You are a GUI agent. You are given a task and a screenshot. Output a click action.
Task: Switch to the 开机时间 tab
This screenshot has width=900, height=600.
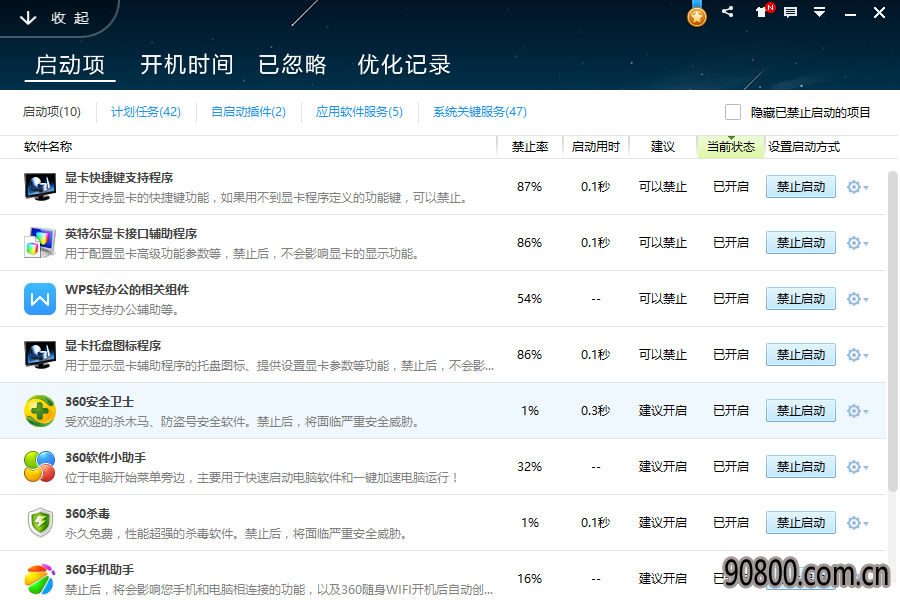pyautogui.click(x=187, y=65)
